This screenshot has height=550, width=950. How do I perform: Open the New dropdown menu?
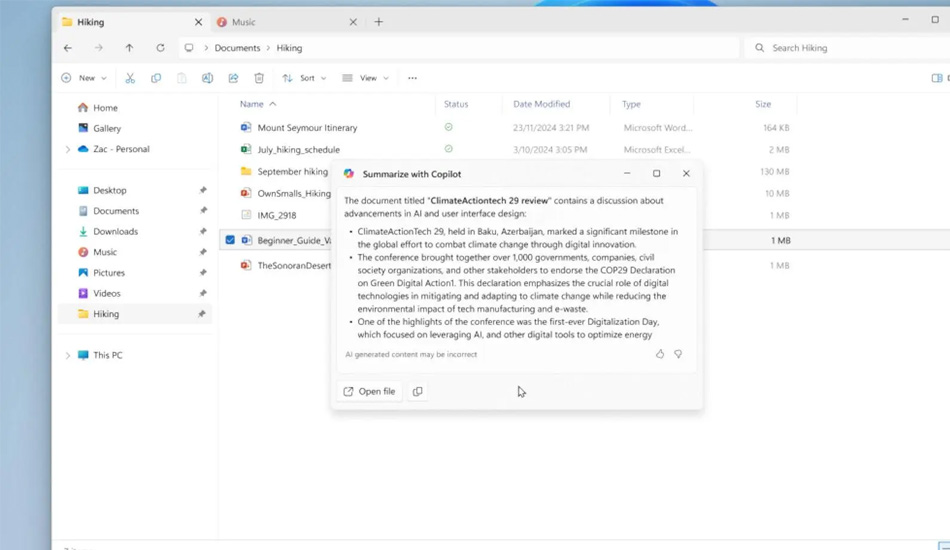click(x=84, y=78)
